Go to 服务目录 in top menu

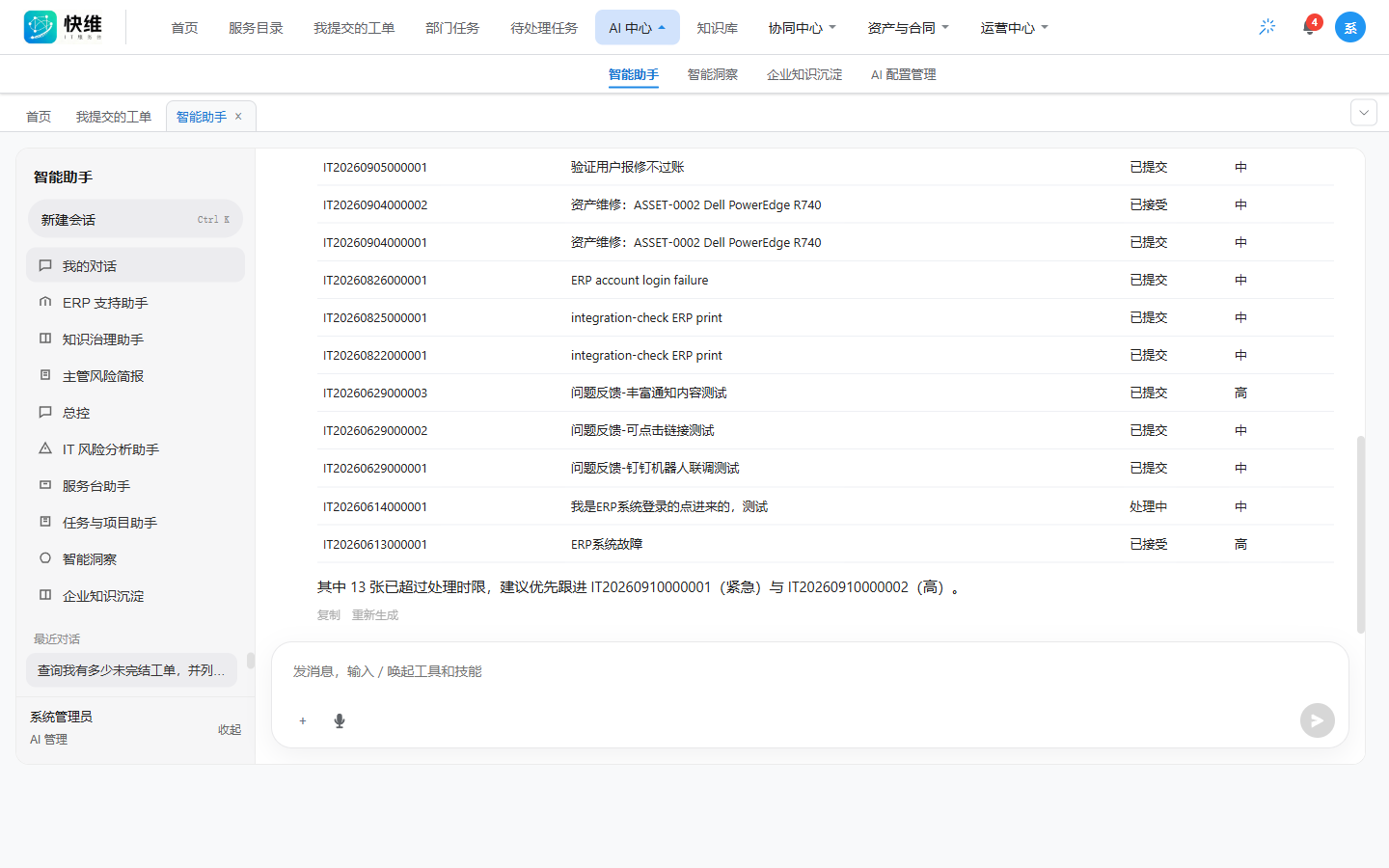tap(256, 28)
